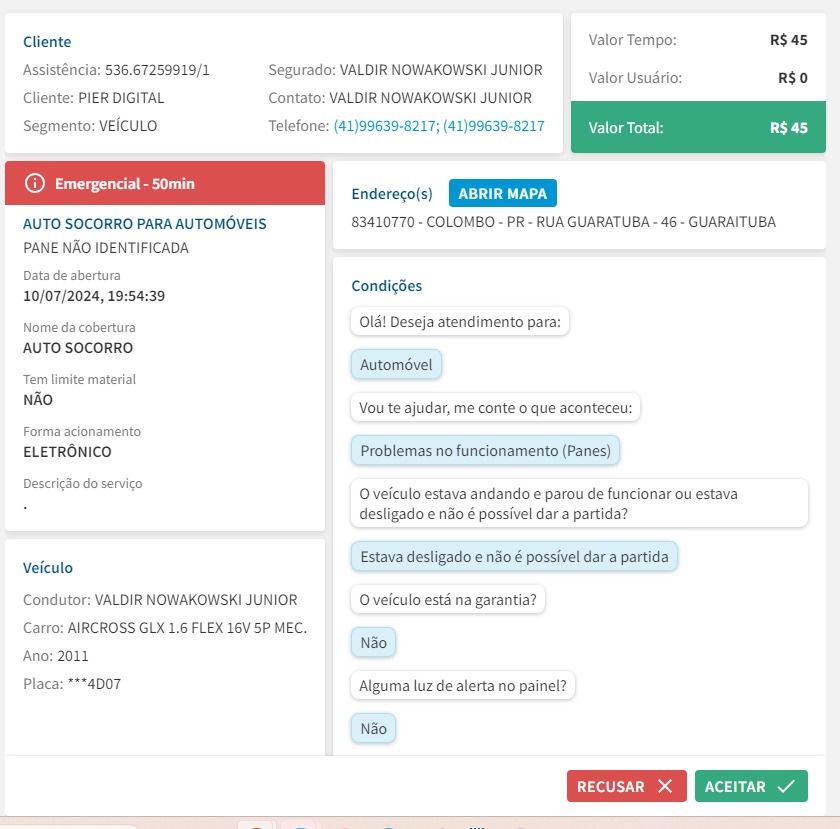Click Nome da cobertura value AUTO SOCORRO

point(78,348)
